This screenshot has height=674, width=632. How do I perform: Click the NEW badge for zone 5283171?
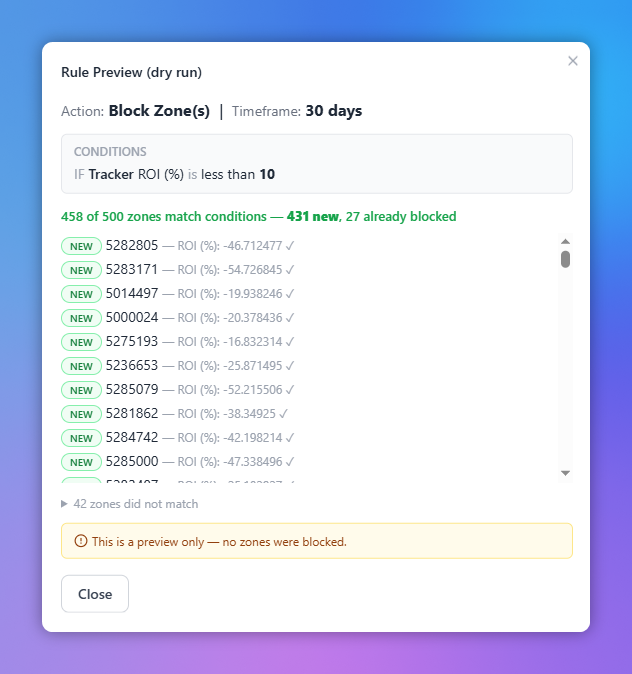[x=81, y=270]
